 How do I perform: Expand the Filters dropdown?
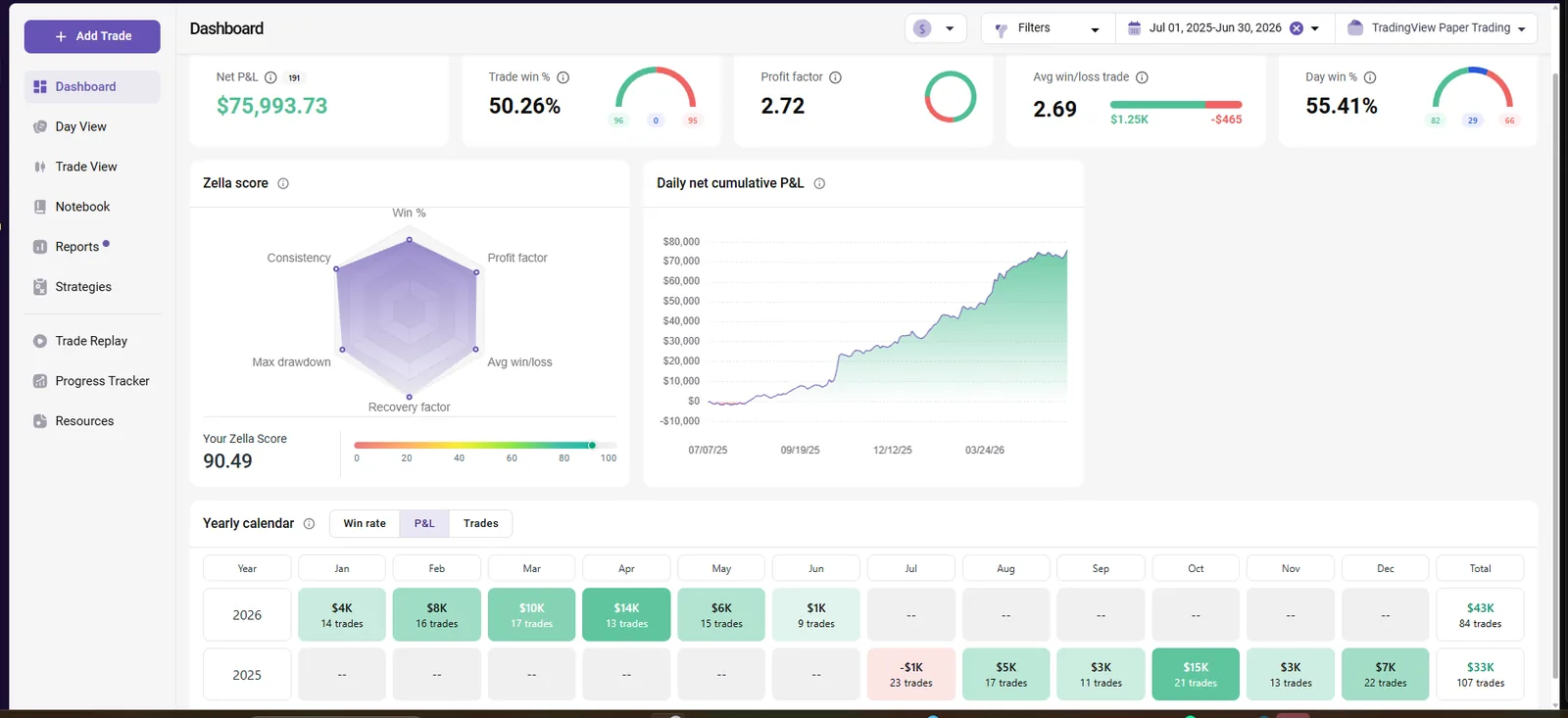pyautogui.click(x=1048, y=28)
